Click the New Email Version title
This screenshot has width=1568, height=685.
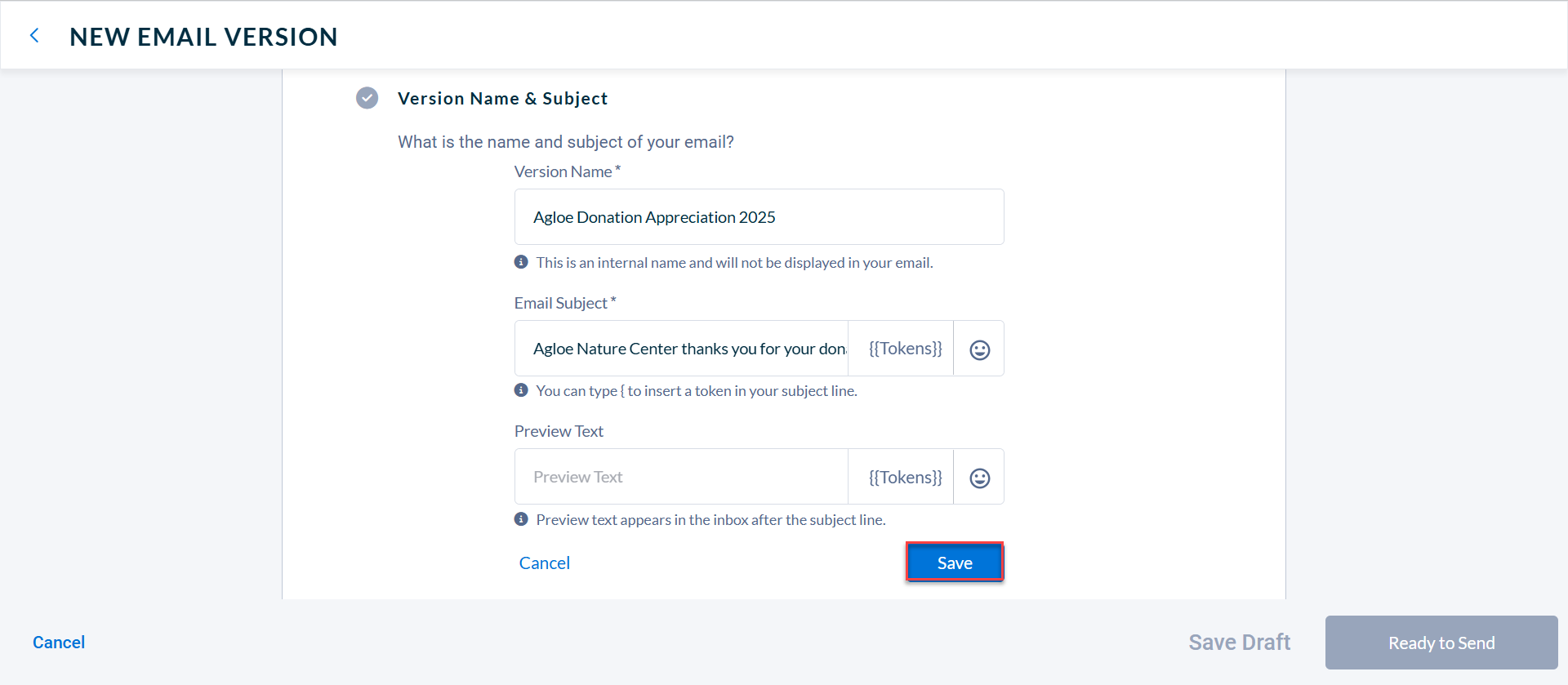(203, 37)
